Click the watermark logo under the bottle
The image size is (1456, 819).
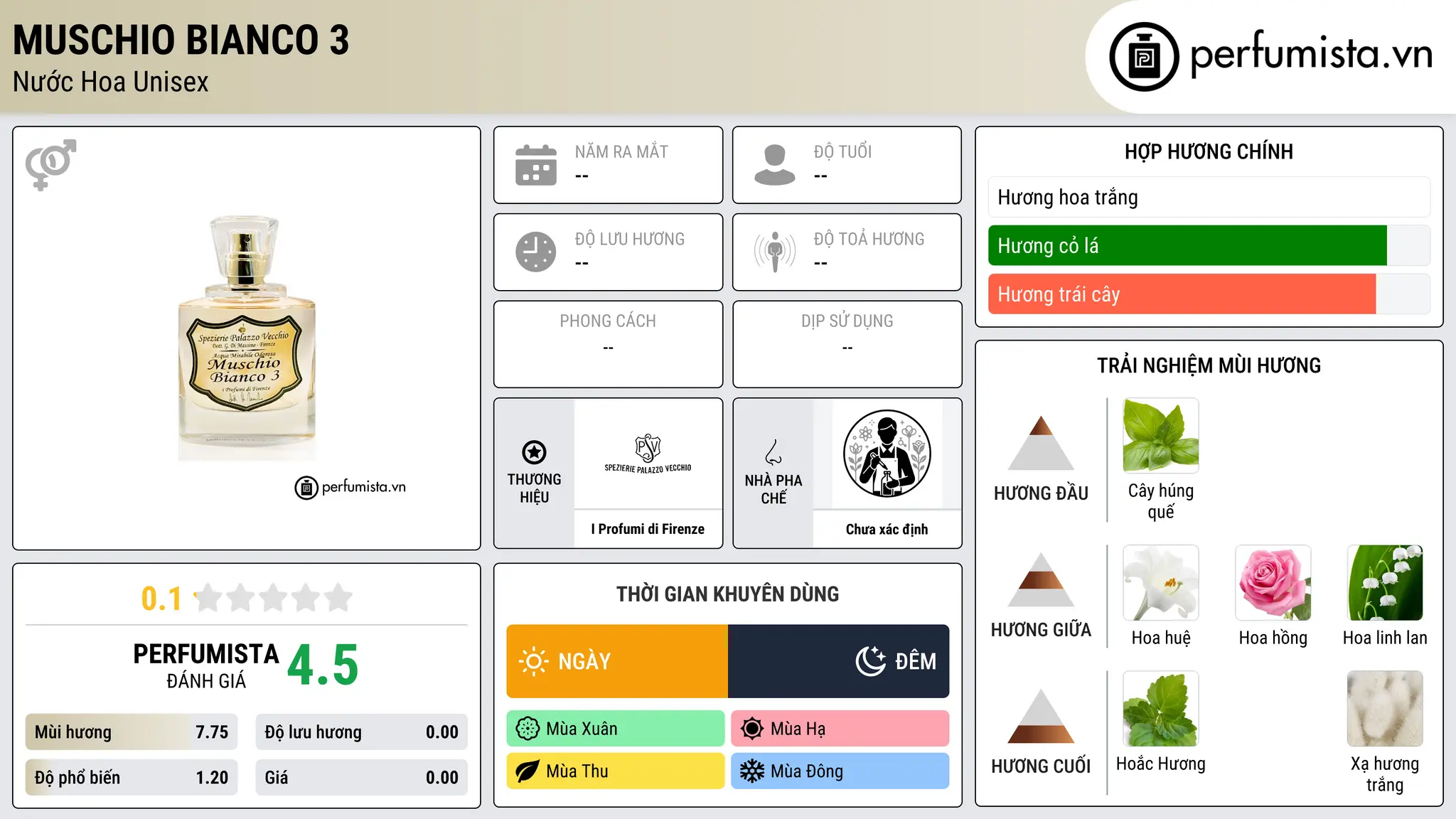click(x=350, y=488)
